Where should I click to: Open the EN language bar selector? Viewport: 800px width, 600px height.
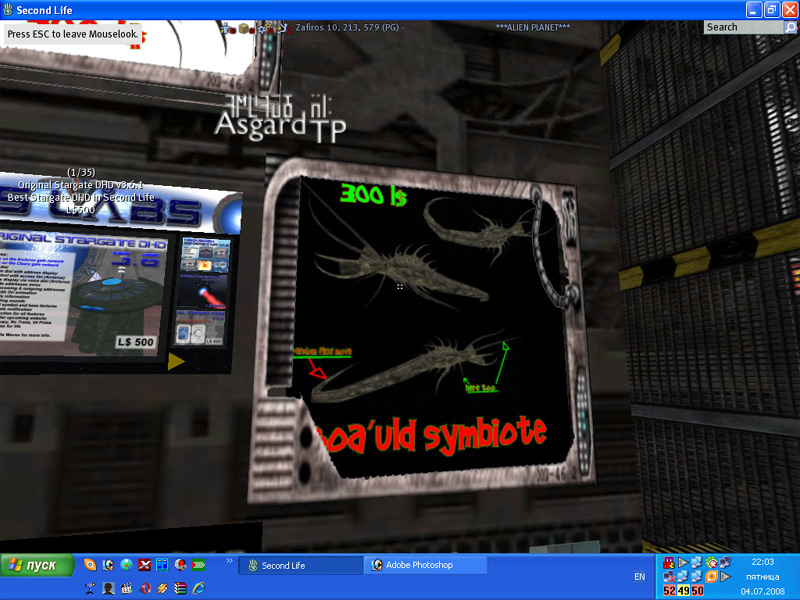(x=640, y=576)
